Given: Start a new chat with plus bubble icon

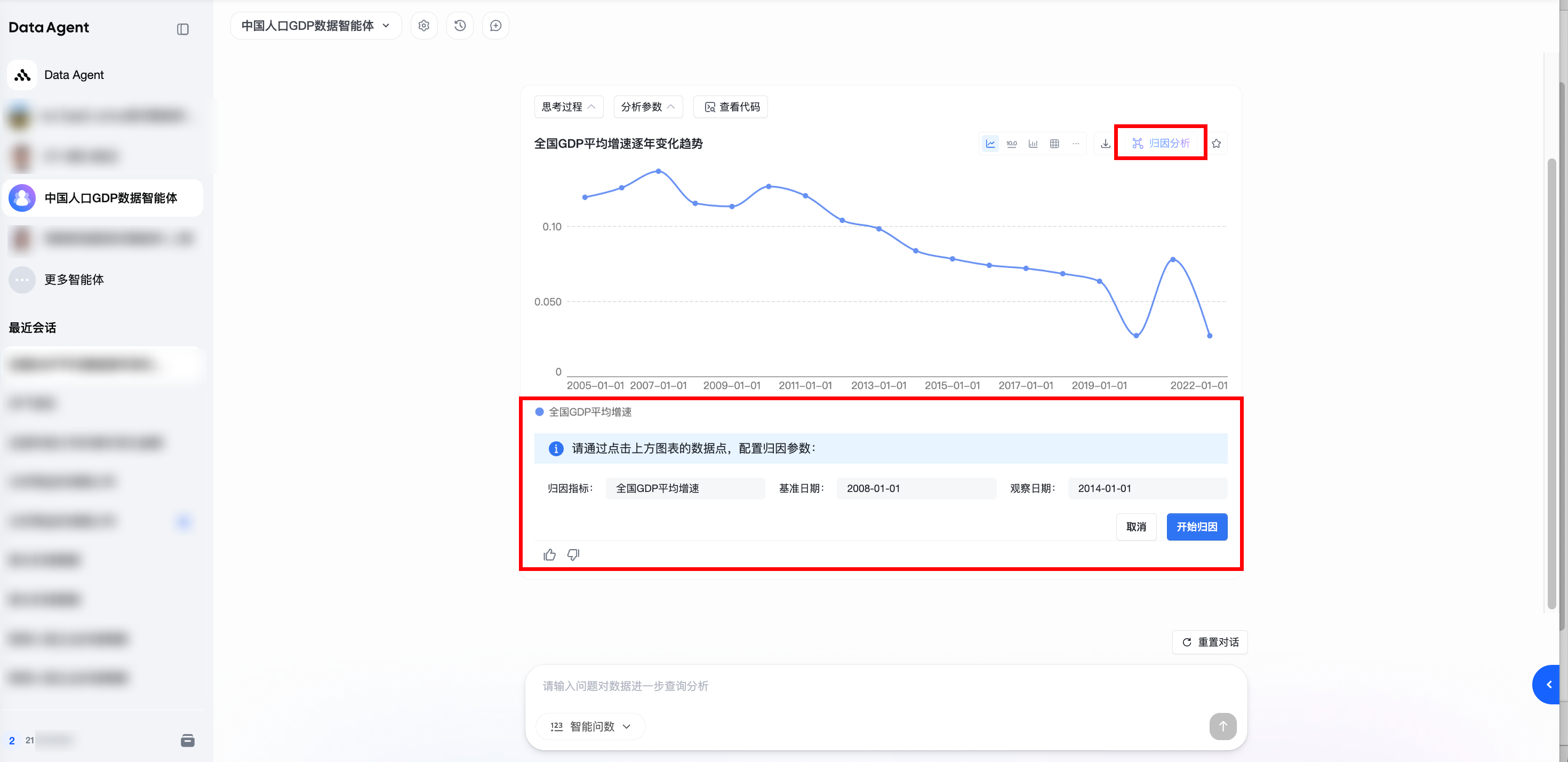Looking at the screenshot, I should [496, 26].
